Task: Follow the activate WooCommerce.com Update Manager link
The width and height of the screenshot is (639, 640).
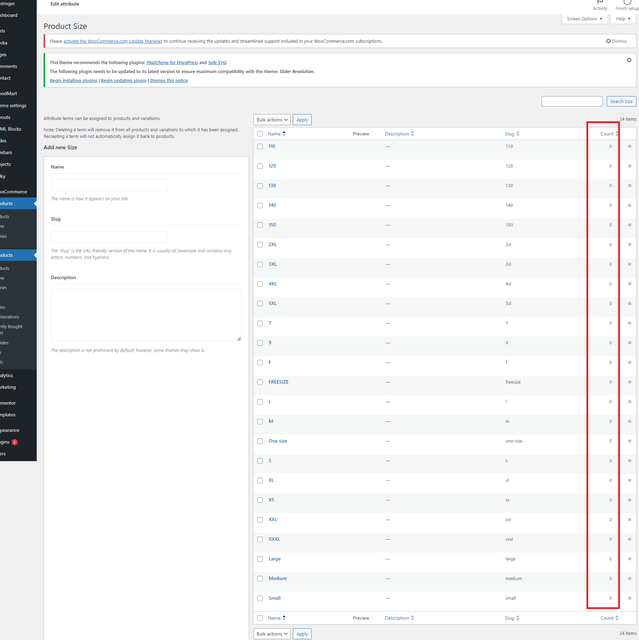Action: point(113,41)
